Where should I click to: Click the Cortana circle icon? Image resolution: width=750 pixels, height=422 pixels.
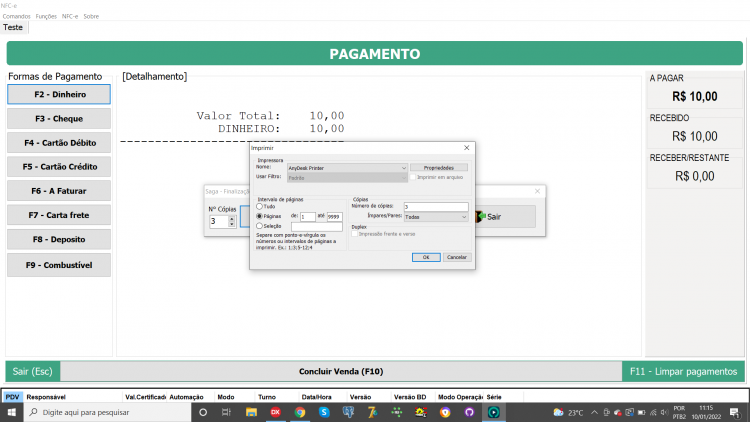pos(203,412)
